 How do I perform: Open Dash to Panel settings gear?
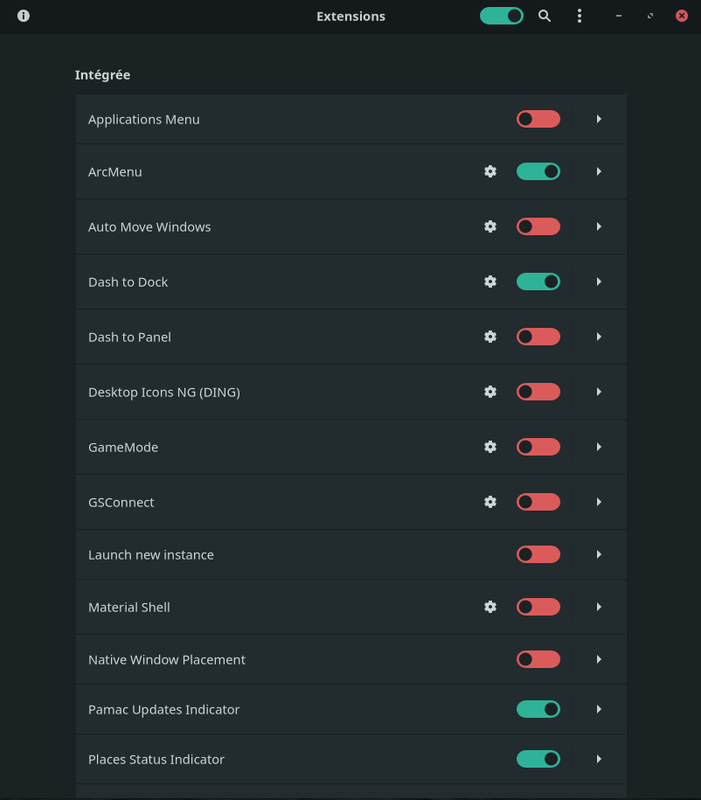(x=490, y=337)
